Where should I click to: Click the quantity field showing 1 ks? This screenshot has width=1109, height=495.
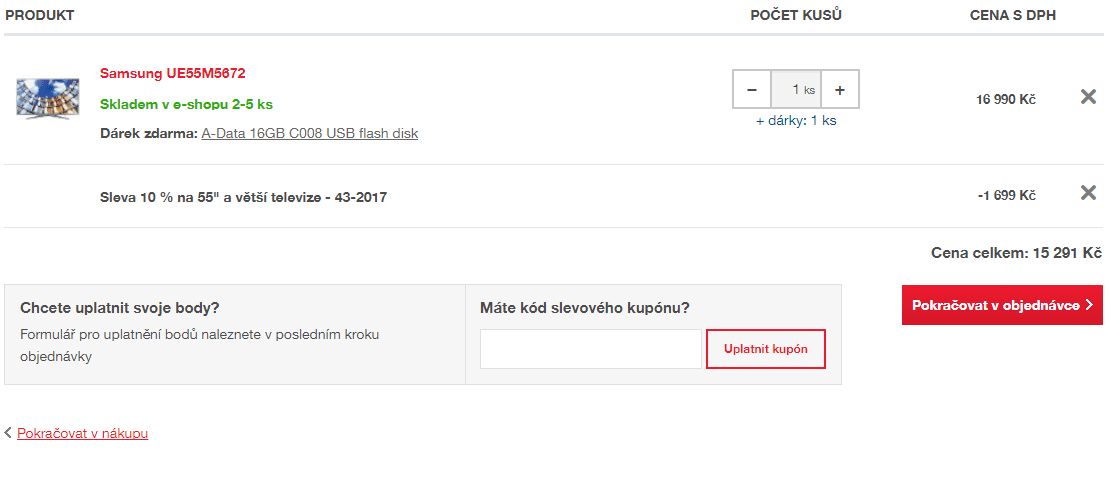pyautogui.click(x=796, y=90)
